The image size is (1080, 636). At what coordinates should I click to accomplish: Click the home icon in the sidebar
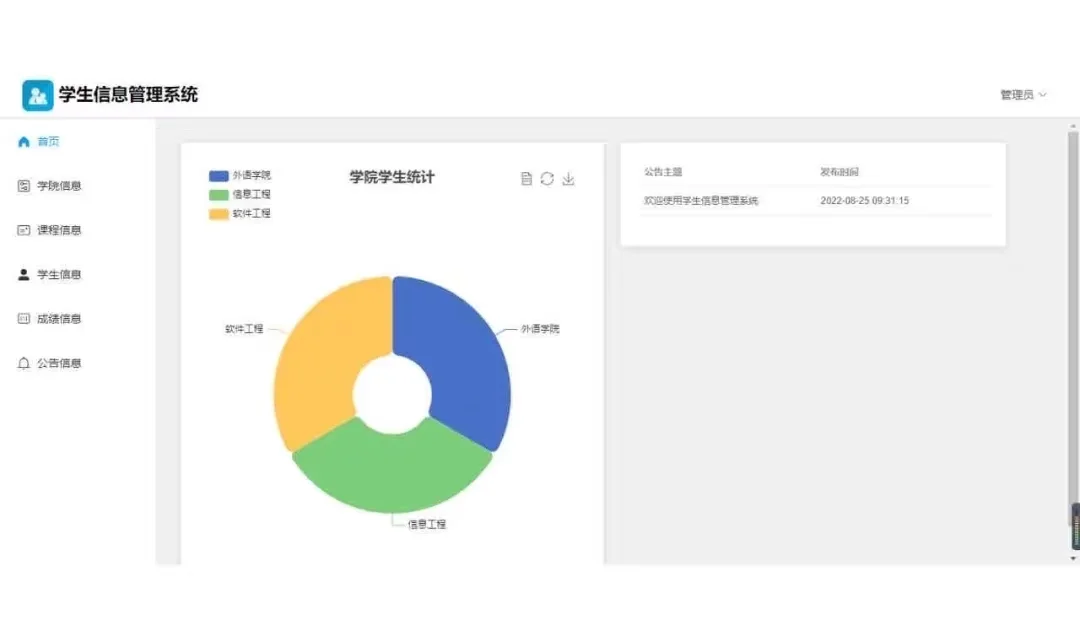[24, 142]
